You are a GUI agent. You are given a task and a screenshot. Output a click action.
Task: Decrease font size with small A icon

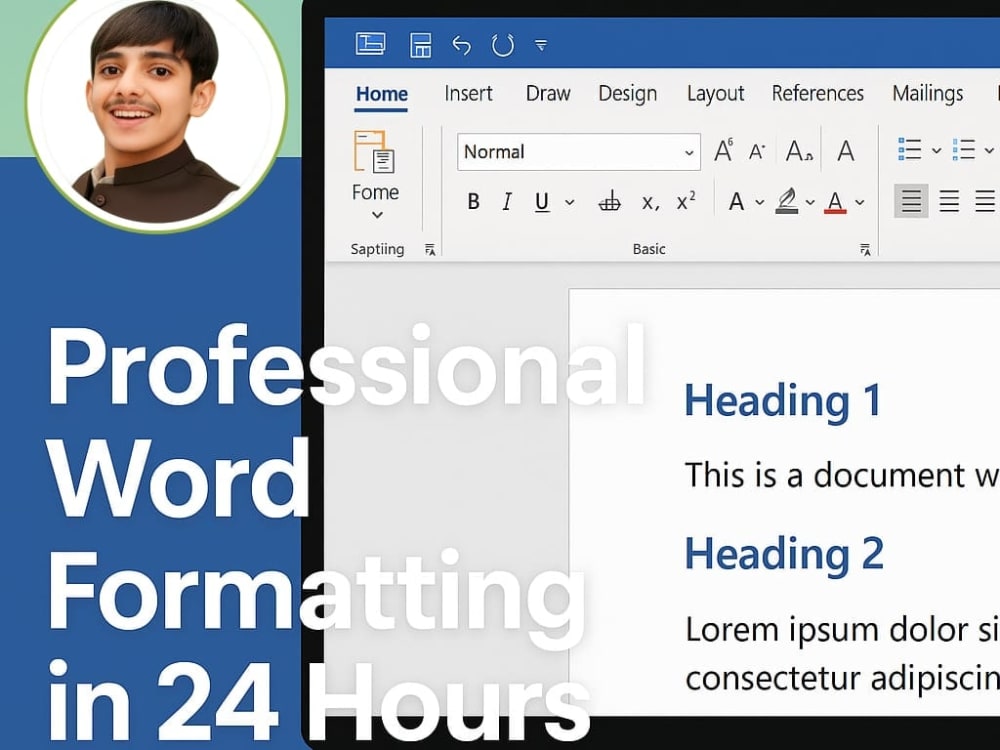757,152
